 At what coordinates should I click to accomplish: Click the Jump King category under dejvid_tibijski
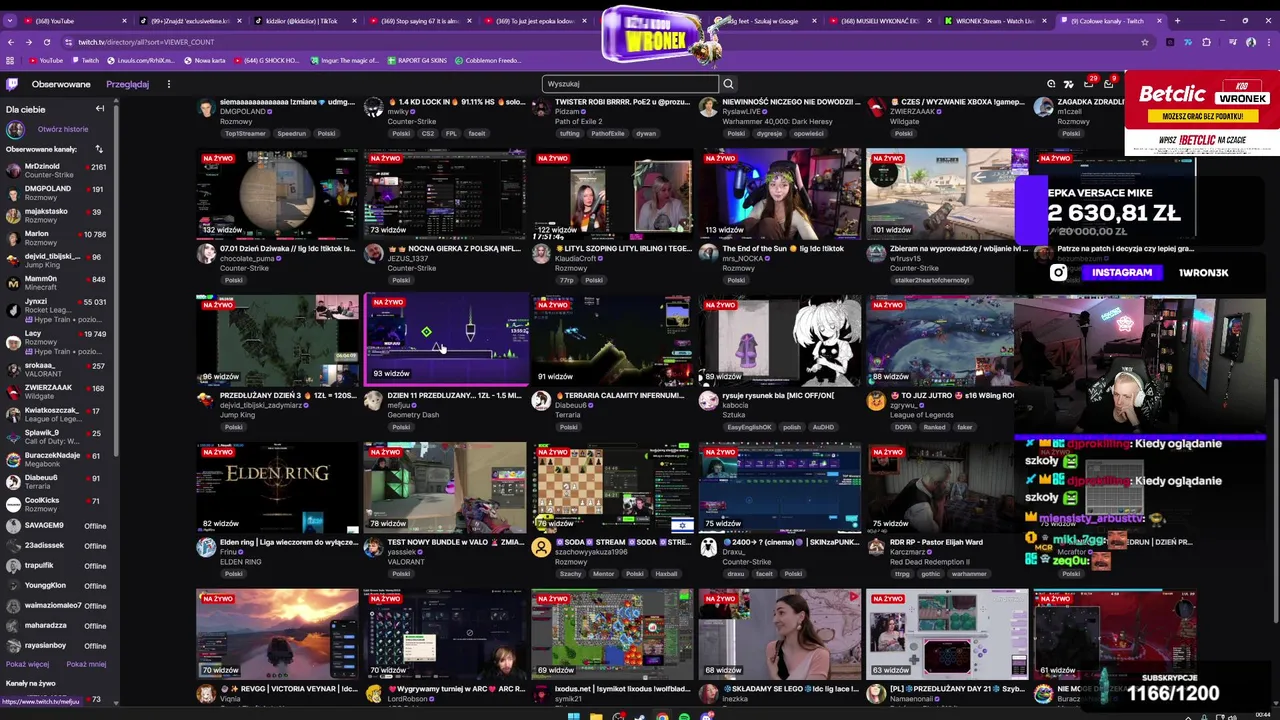click(237, 415)
